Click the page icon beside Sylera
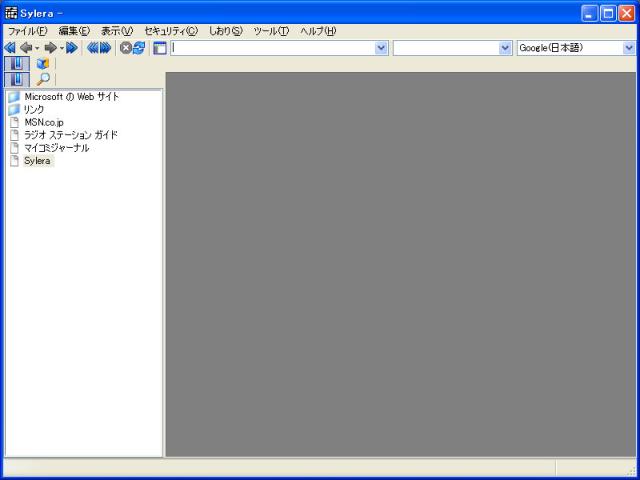The width and height of the screenshot is (640, 480). [x=15, y=161]
